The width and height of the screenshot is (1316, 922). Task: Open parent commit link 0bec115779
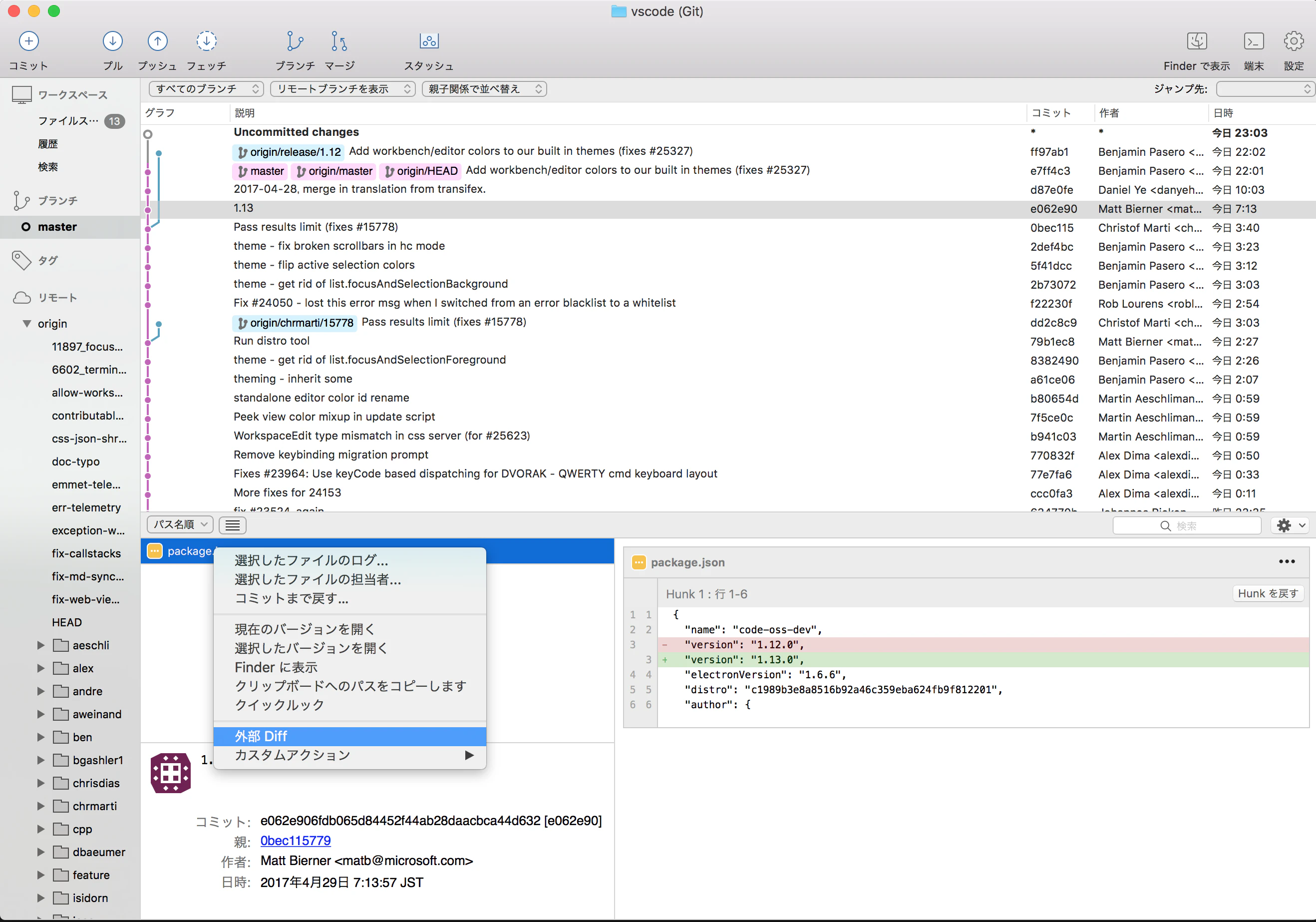(x=295, y=841)
